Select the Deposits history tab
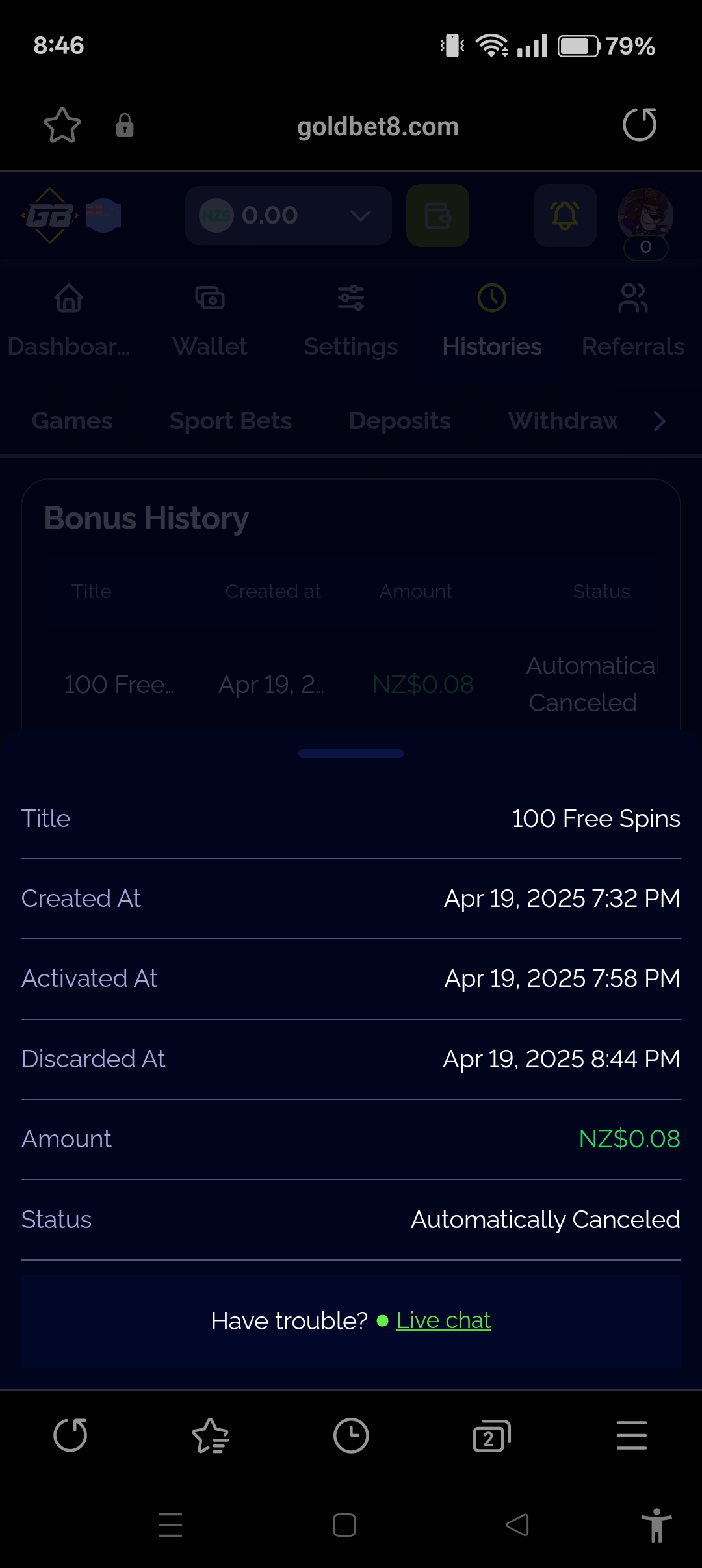 pos(400,421)
